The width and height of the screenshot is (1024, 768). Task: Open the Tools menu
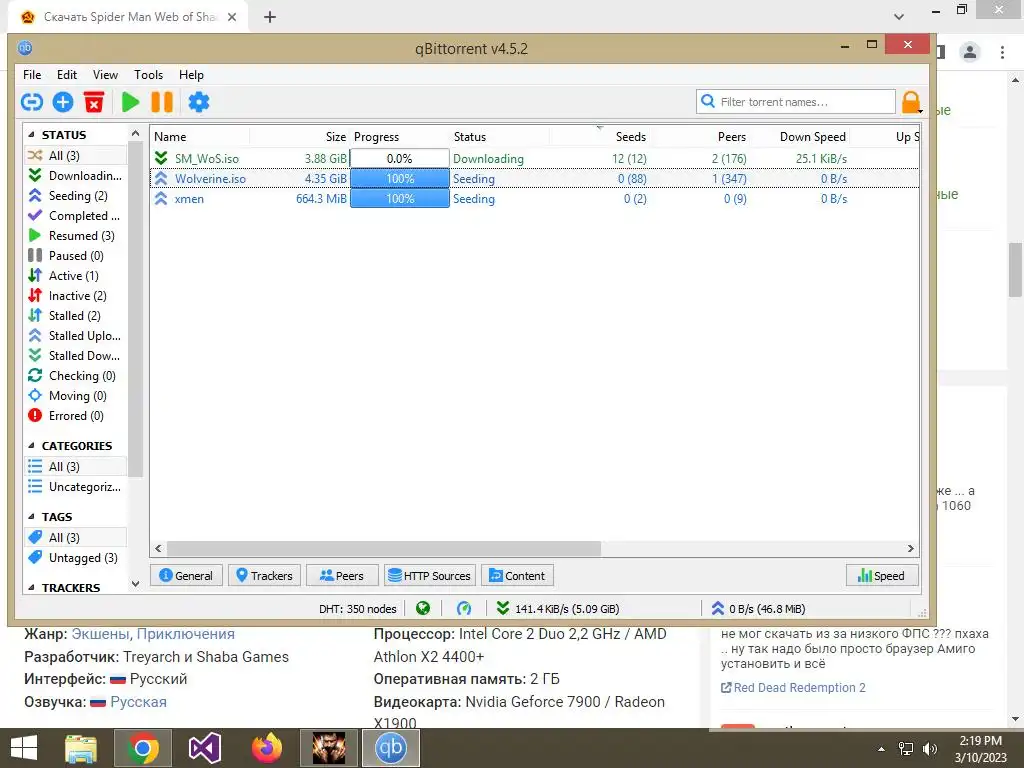[148, 75]
